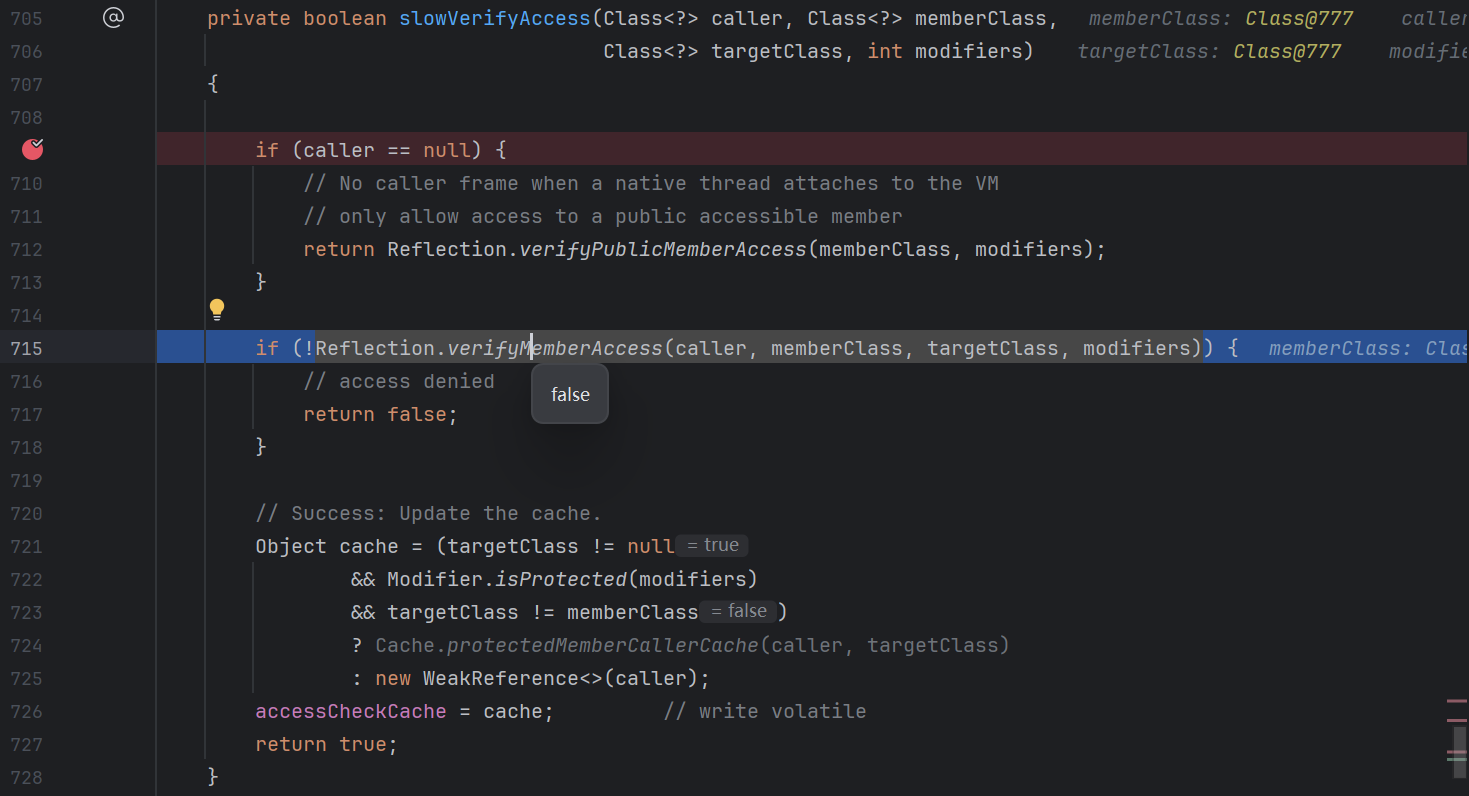Toggle a breakpoint at line number 727

(26, 745)
